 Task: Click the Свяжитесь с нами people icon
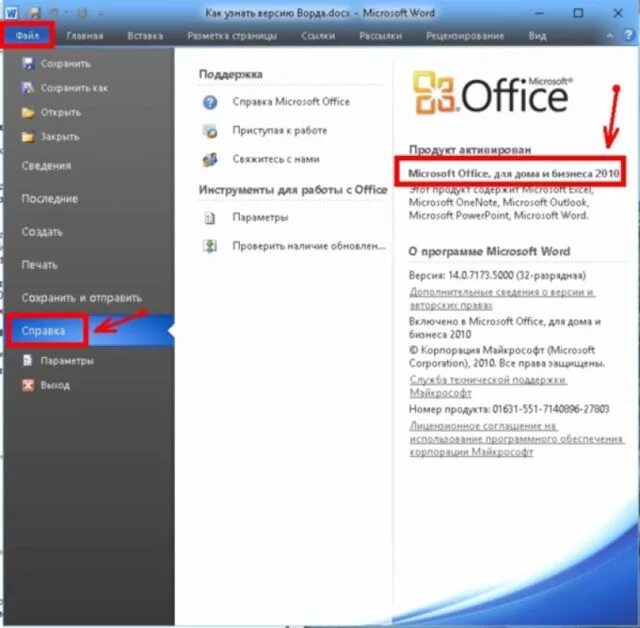click(x=210, y=160)
